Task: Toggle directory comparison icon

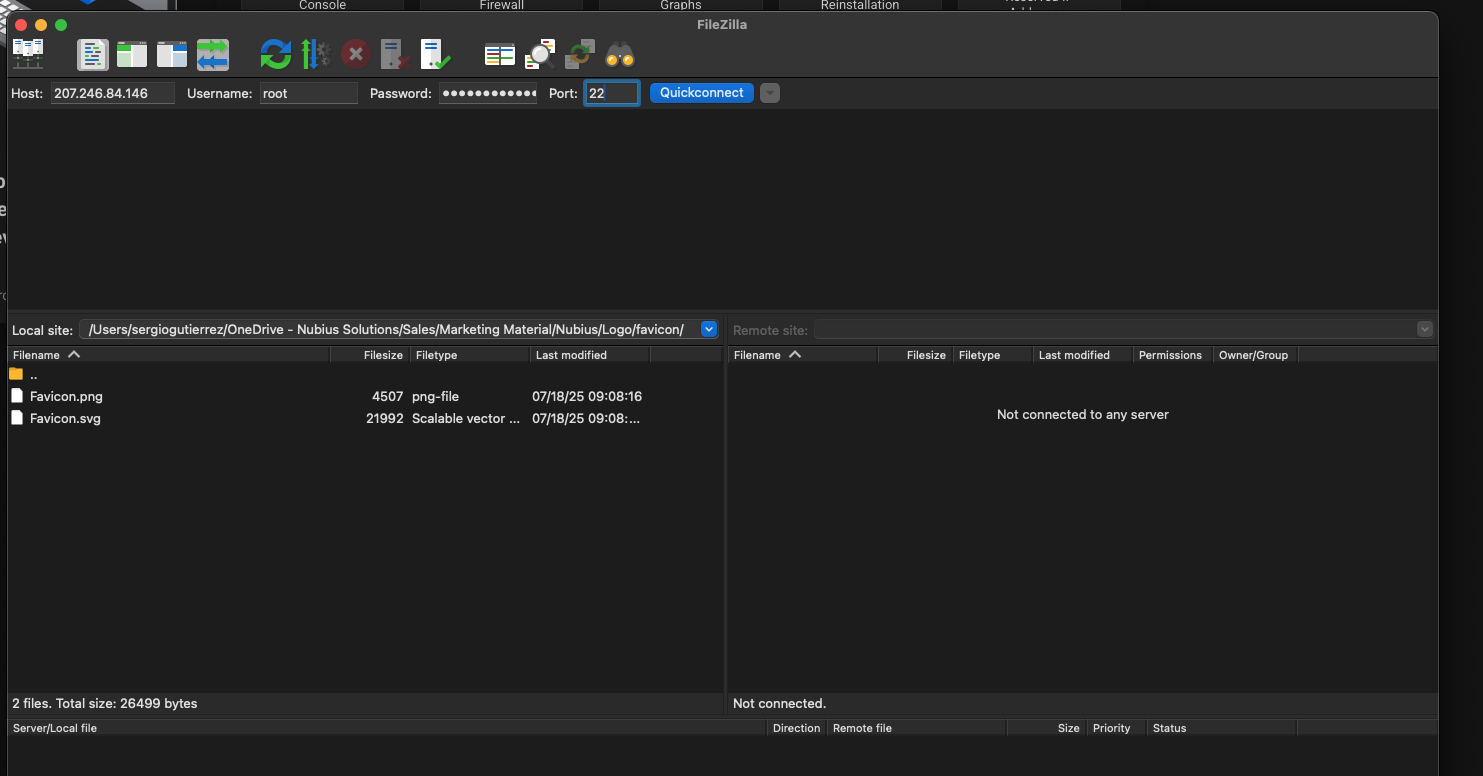Action: [x=540, y=54]
